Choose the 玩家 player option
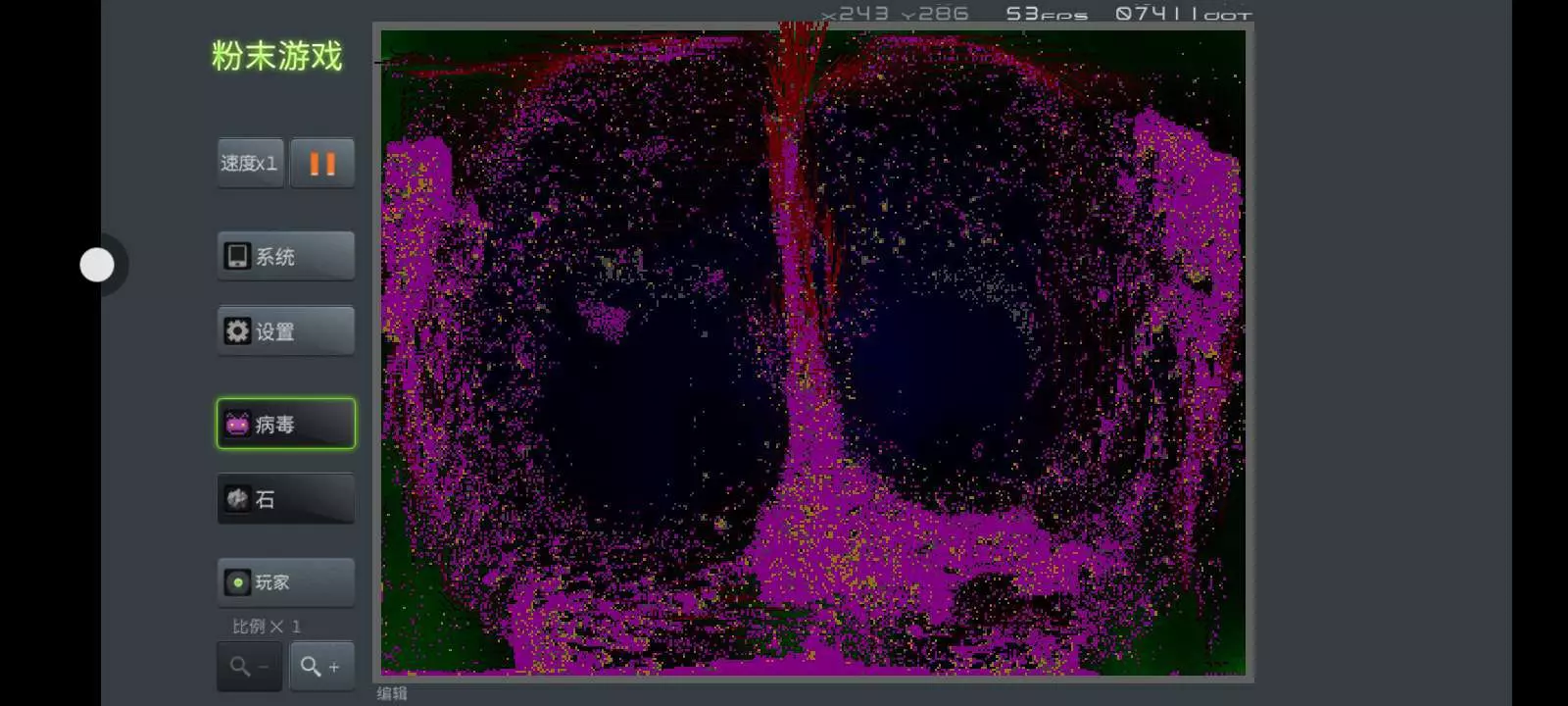Screen dimensions: 1568x706 pyautogui.click(x=285, y=582)
